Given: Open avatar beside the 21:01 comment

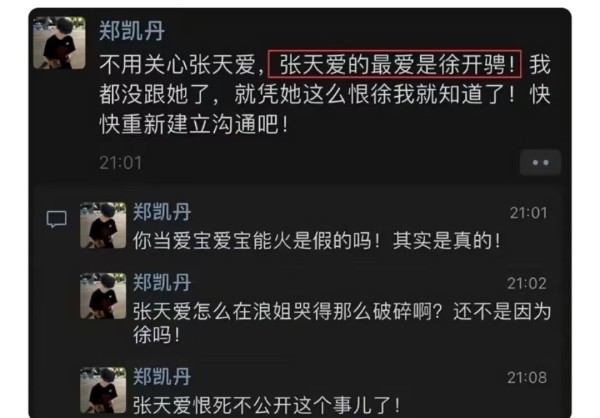Looking at the screenshot, I should pos(103,225).
